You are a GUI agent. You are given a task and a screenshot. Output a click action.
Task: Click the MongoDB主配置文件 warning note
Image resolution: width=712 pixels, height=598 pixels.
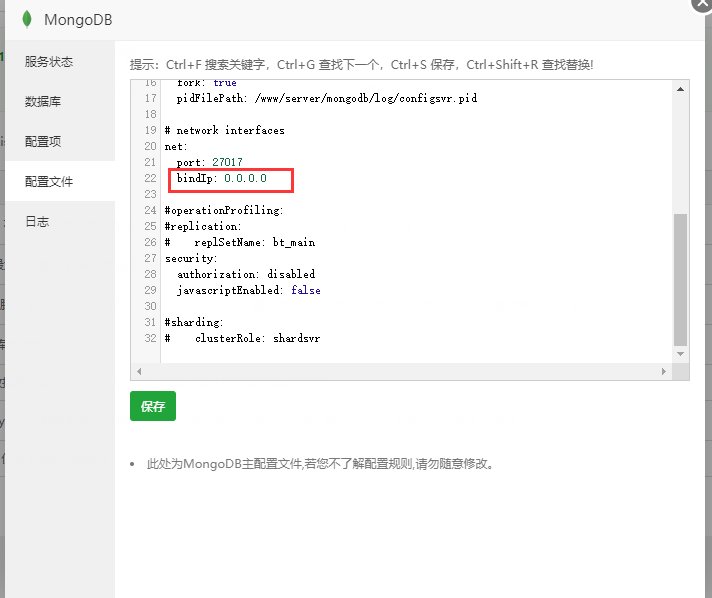[x=320, y=464]
